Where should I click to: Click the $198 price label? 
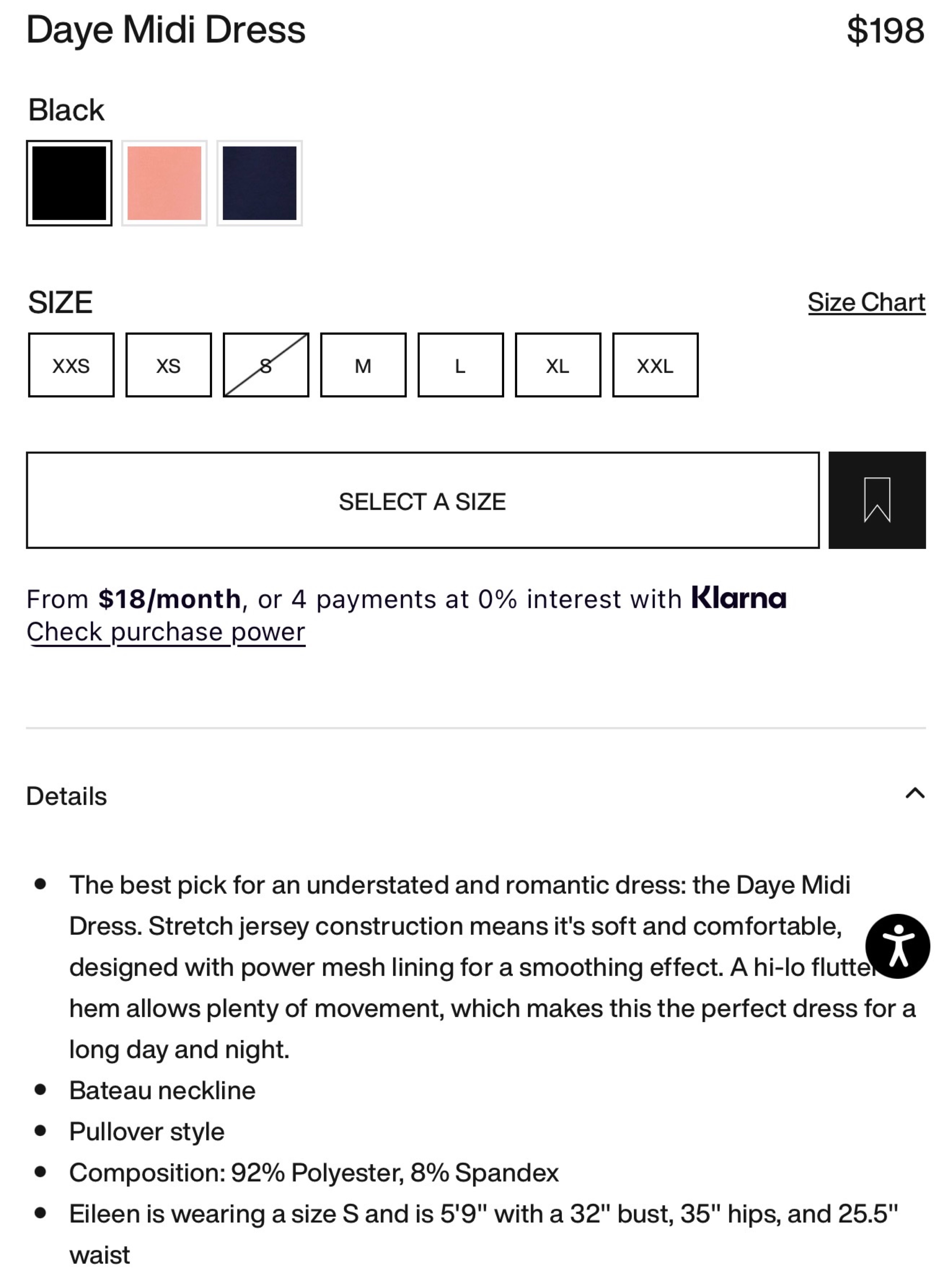[886, 30]
